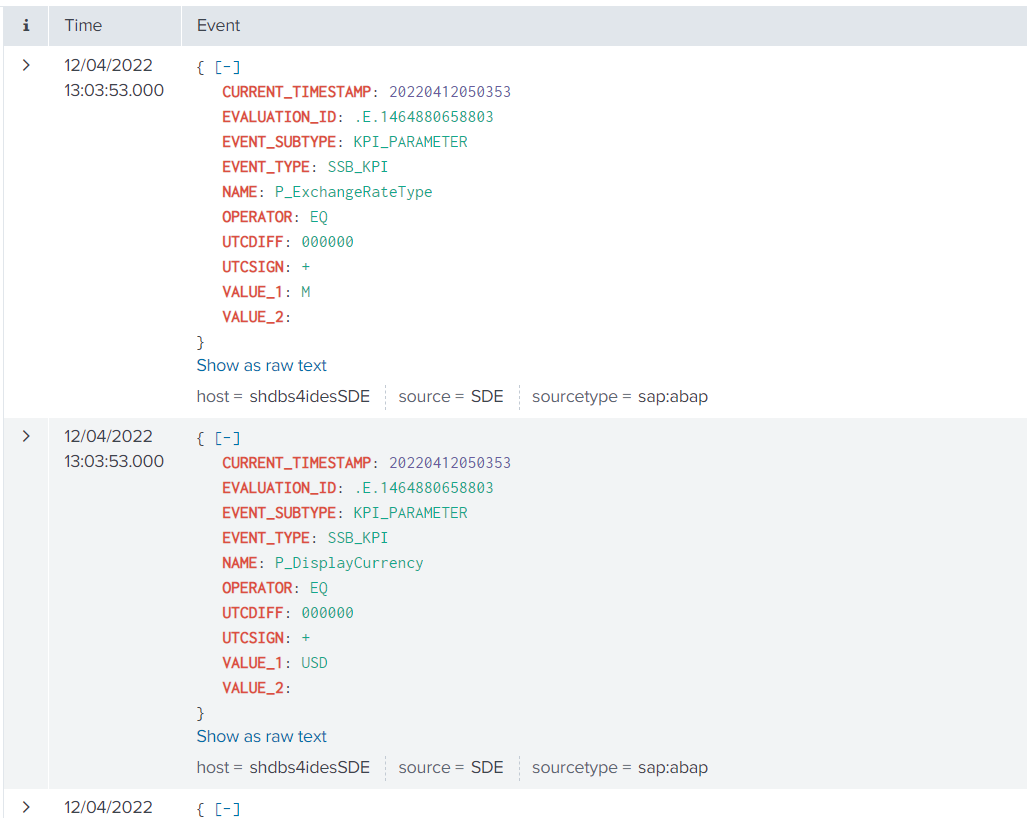Click 'Show as raw text' in first event

pos(261,365)
